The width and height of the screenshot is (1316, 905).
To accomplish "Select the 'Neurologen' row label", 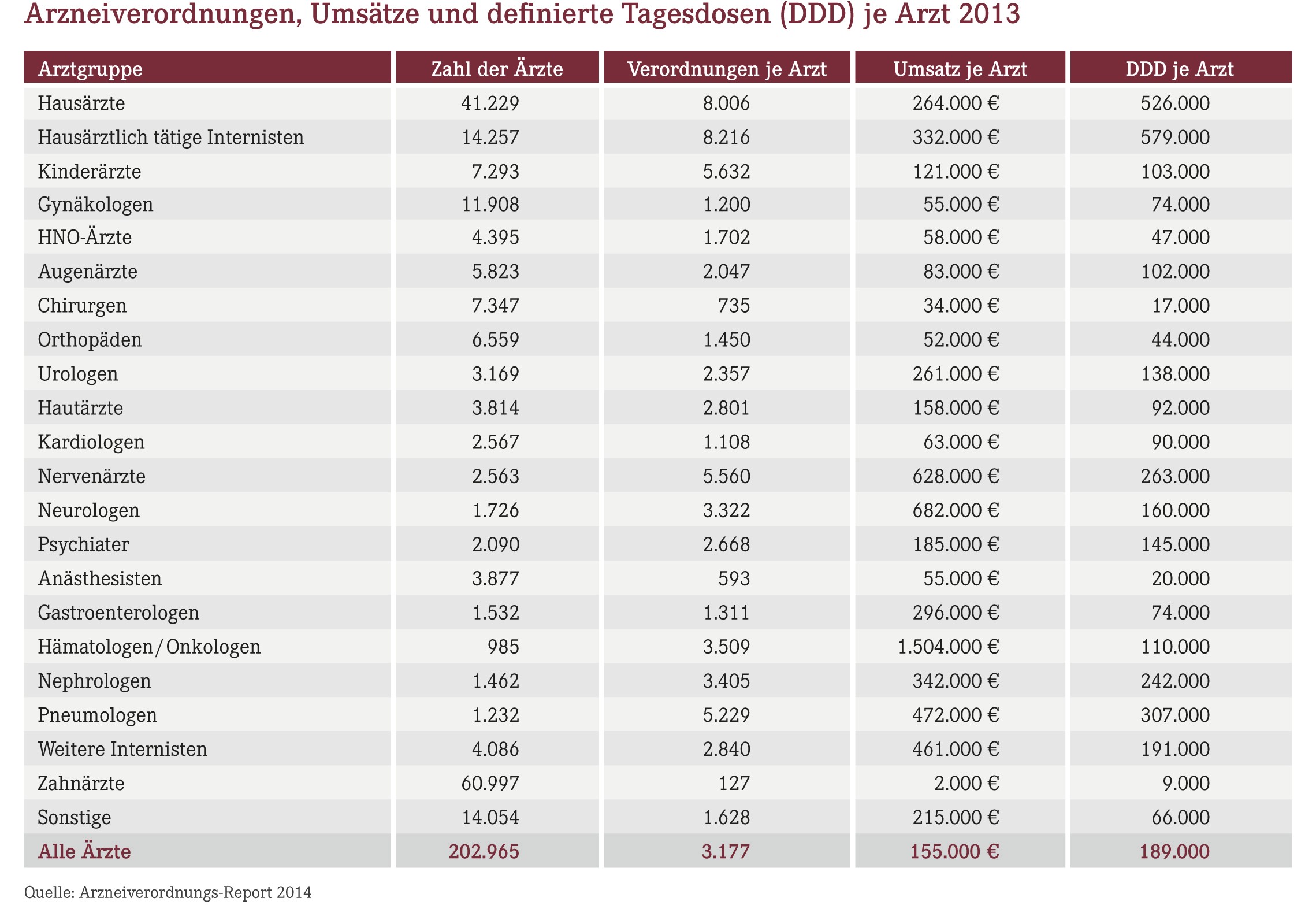I will [x=88, y=510].
